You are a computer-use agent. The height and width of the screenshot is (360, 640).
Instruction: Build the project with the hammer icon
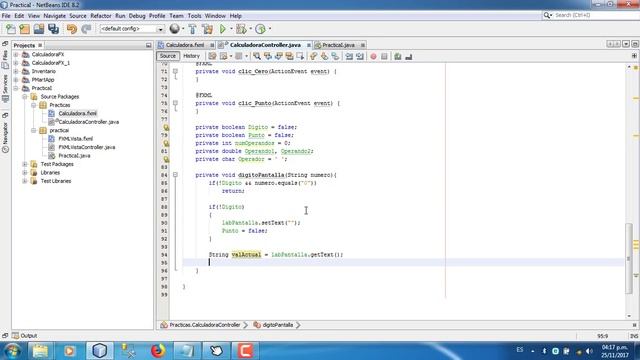[192, 29]
